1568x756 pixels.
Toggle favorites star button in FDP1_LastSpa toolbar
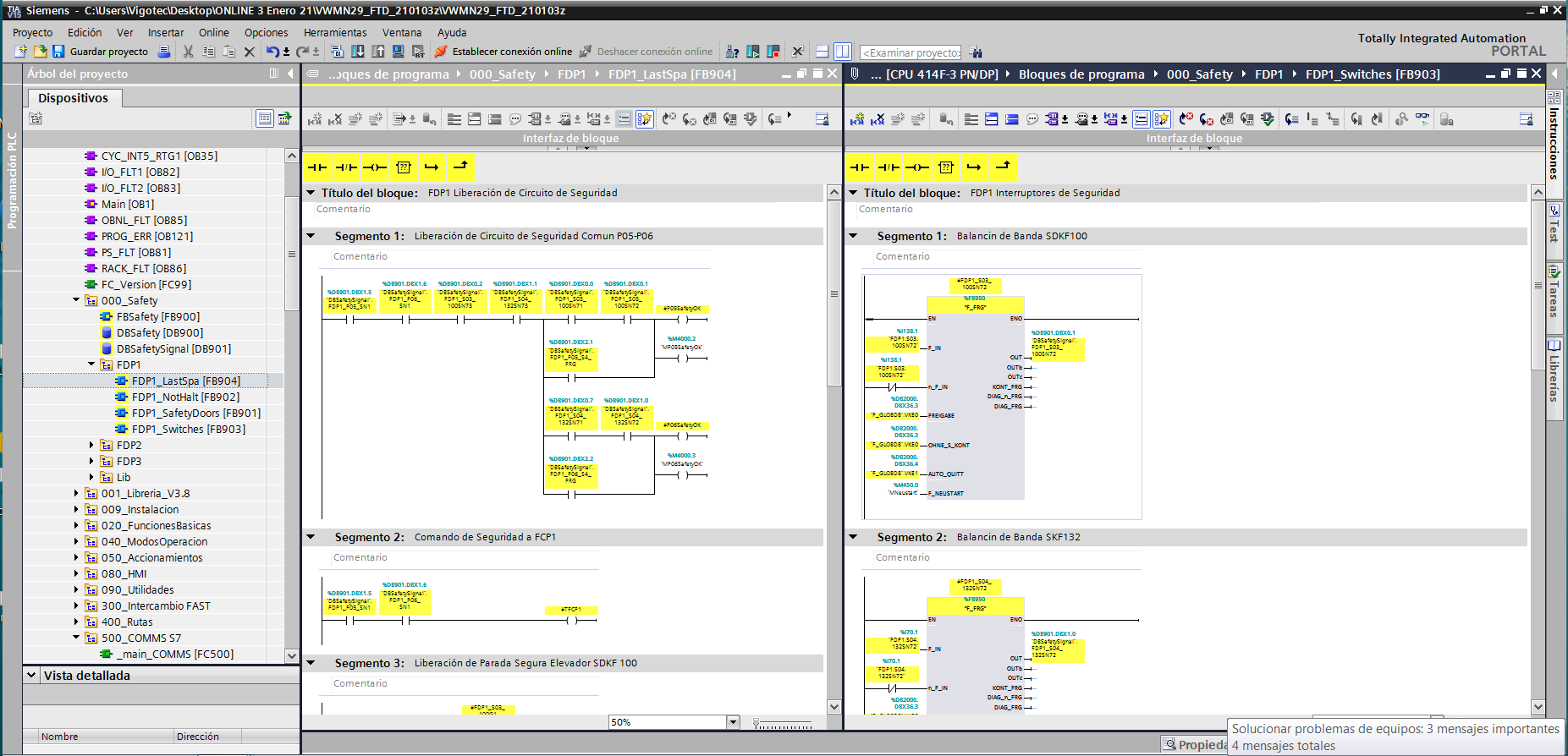tap(645, 119)
